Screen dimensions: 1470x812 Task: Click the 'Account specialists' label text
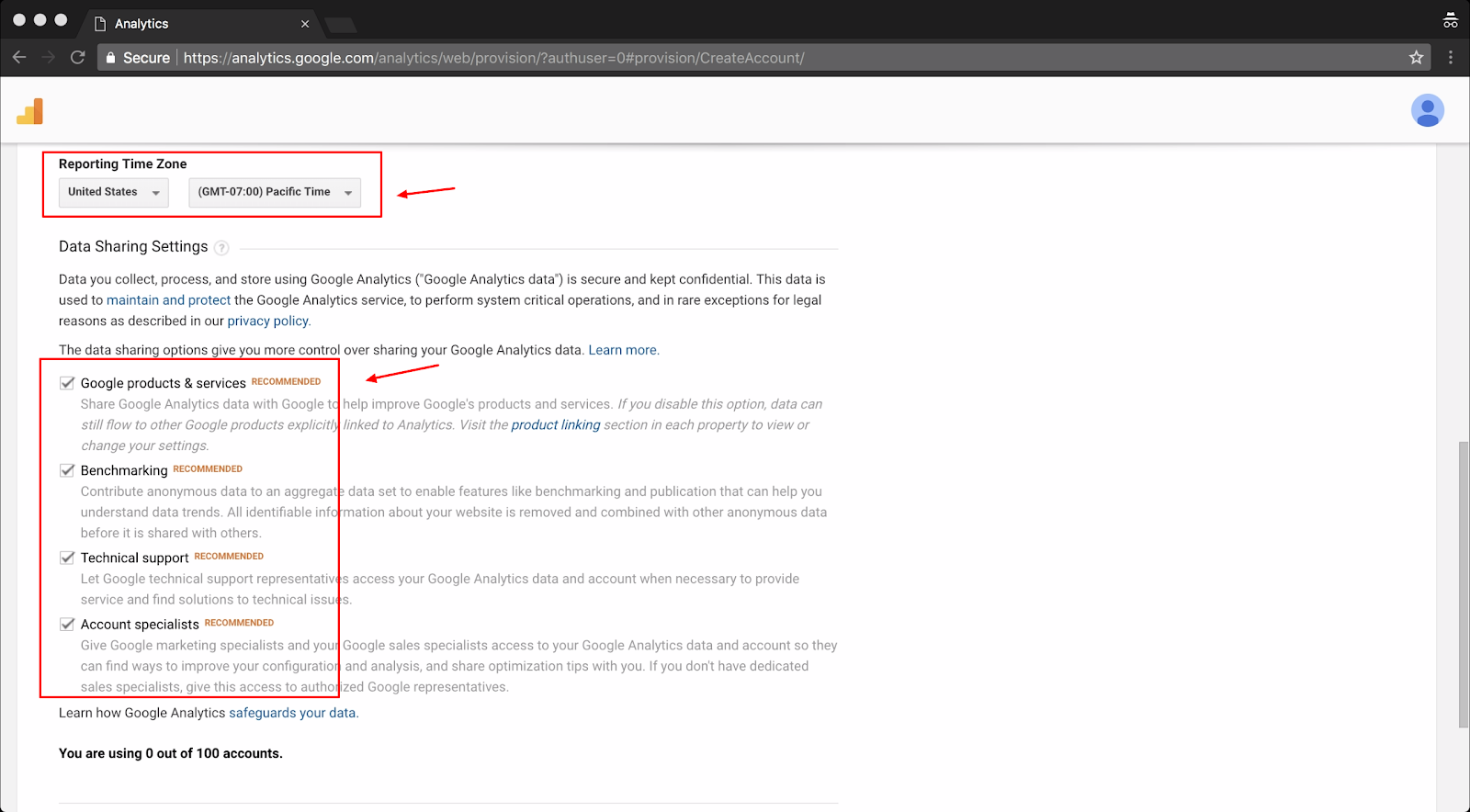click(x=140, y=625)
